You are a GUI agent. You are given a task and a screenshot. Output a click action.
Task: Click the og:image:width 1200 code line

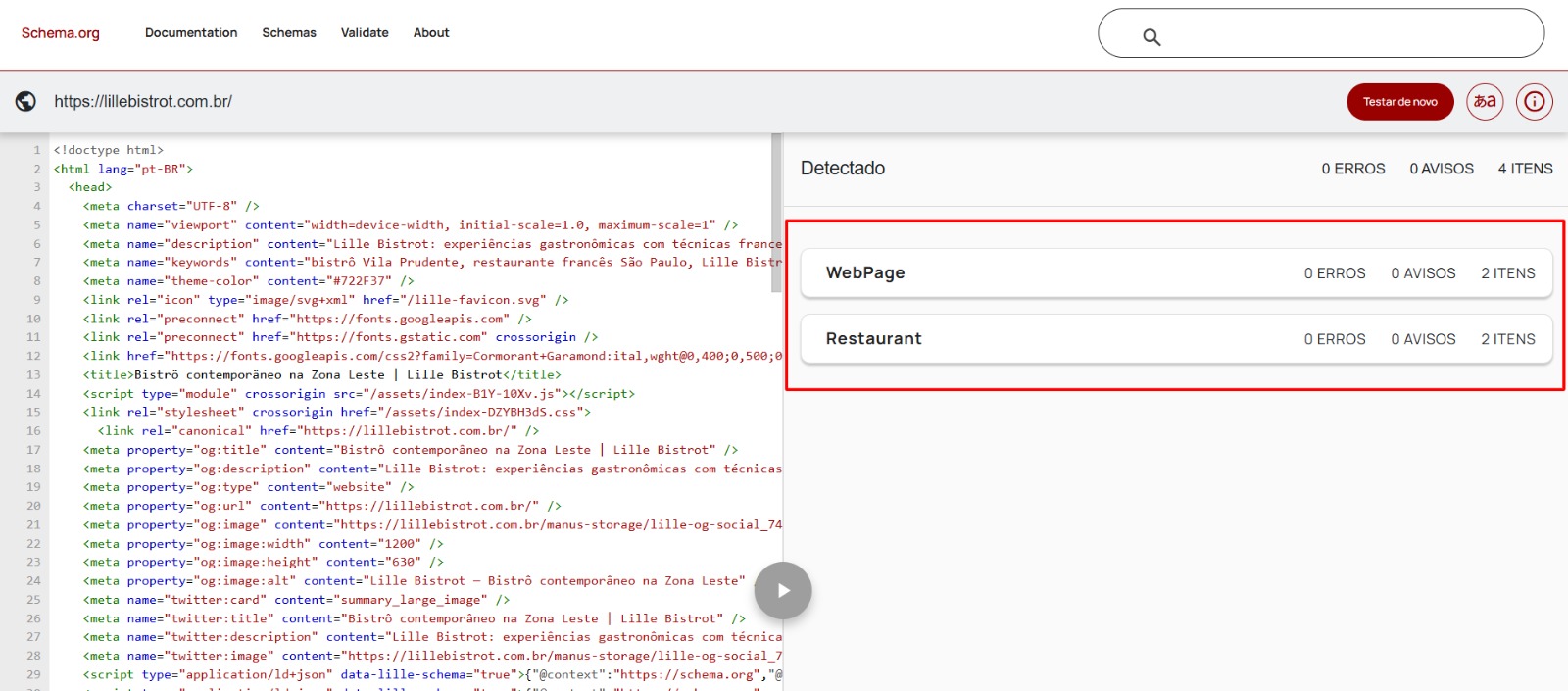264,544
